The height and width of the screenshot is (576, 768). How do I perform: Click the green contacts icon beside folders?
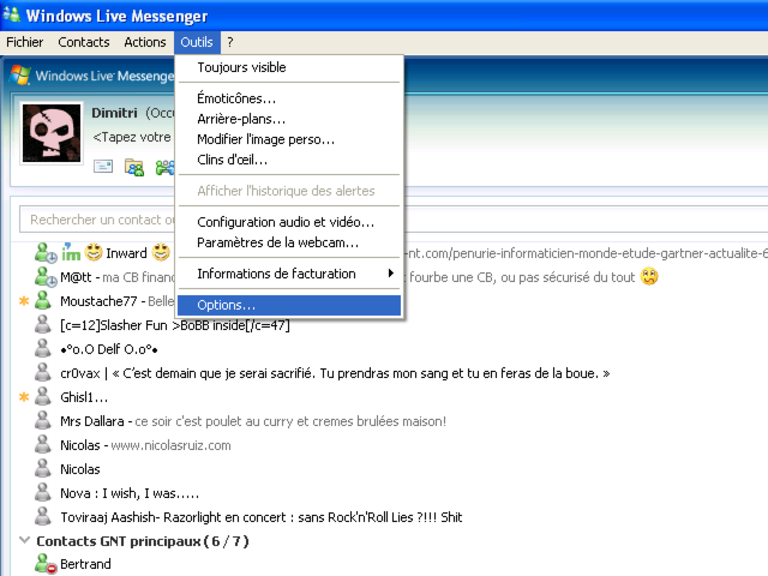point(165,168)
